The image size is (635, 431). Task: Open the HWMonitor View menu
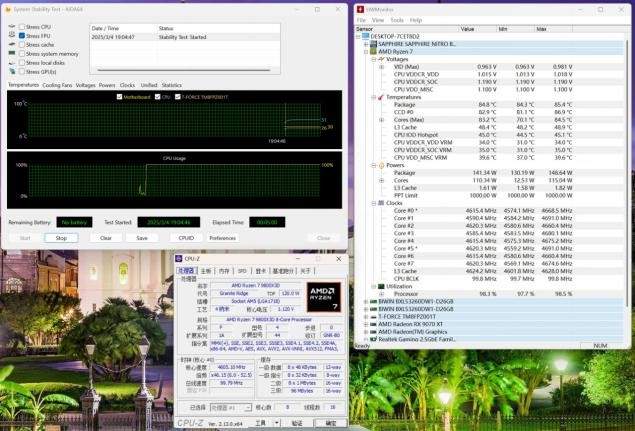click(x=377, y=20)
